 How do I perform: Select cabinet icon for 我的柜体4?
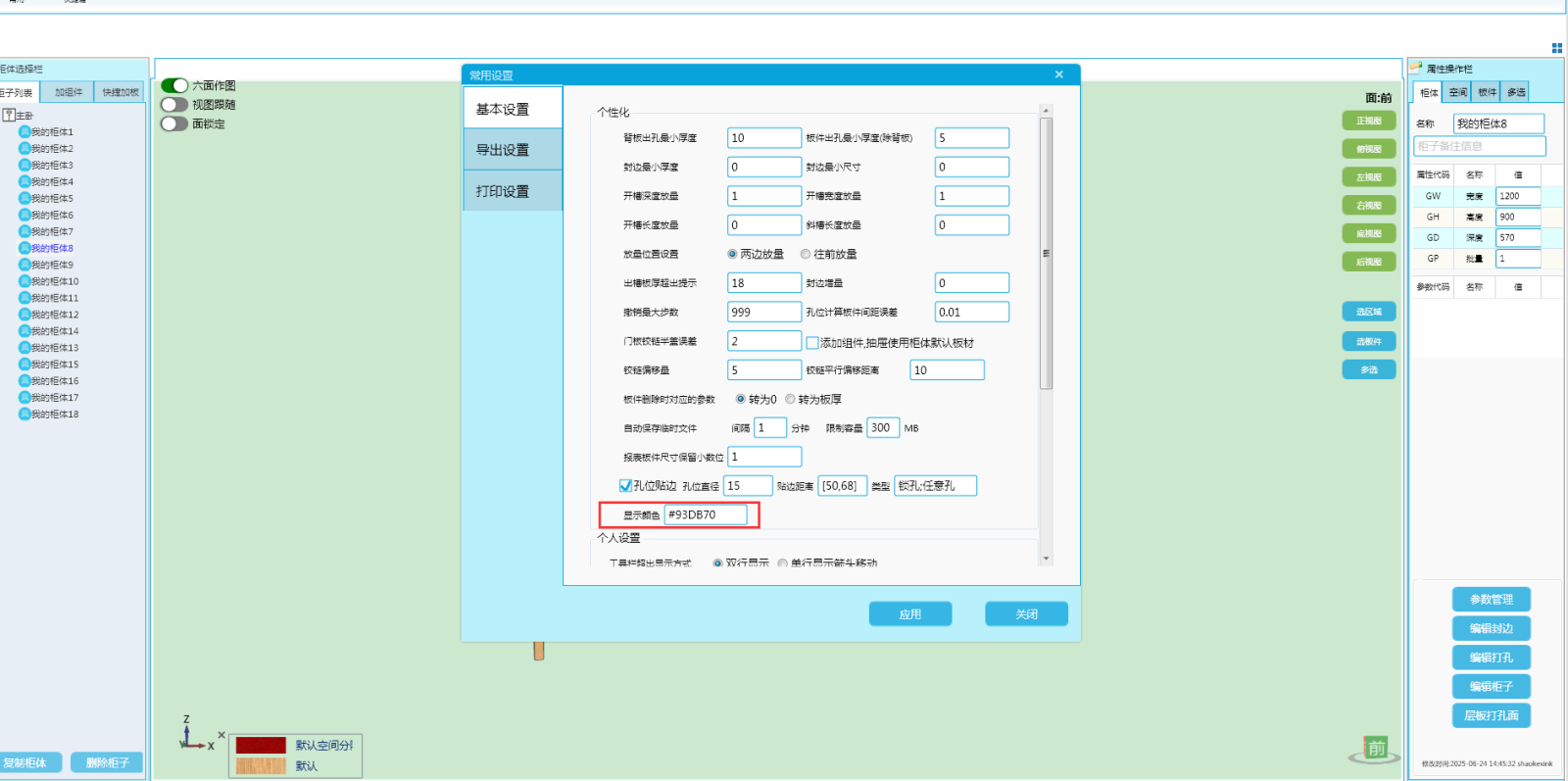coord(24,181)
